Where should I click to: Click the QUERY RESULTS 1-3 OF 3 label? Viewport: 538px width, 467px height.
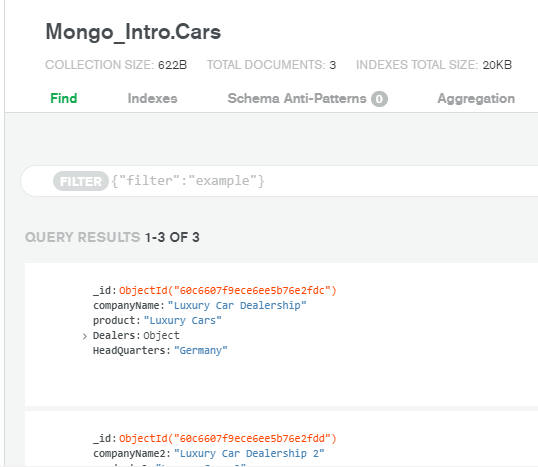point(112,237)
